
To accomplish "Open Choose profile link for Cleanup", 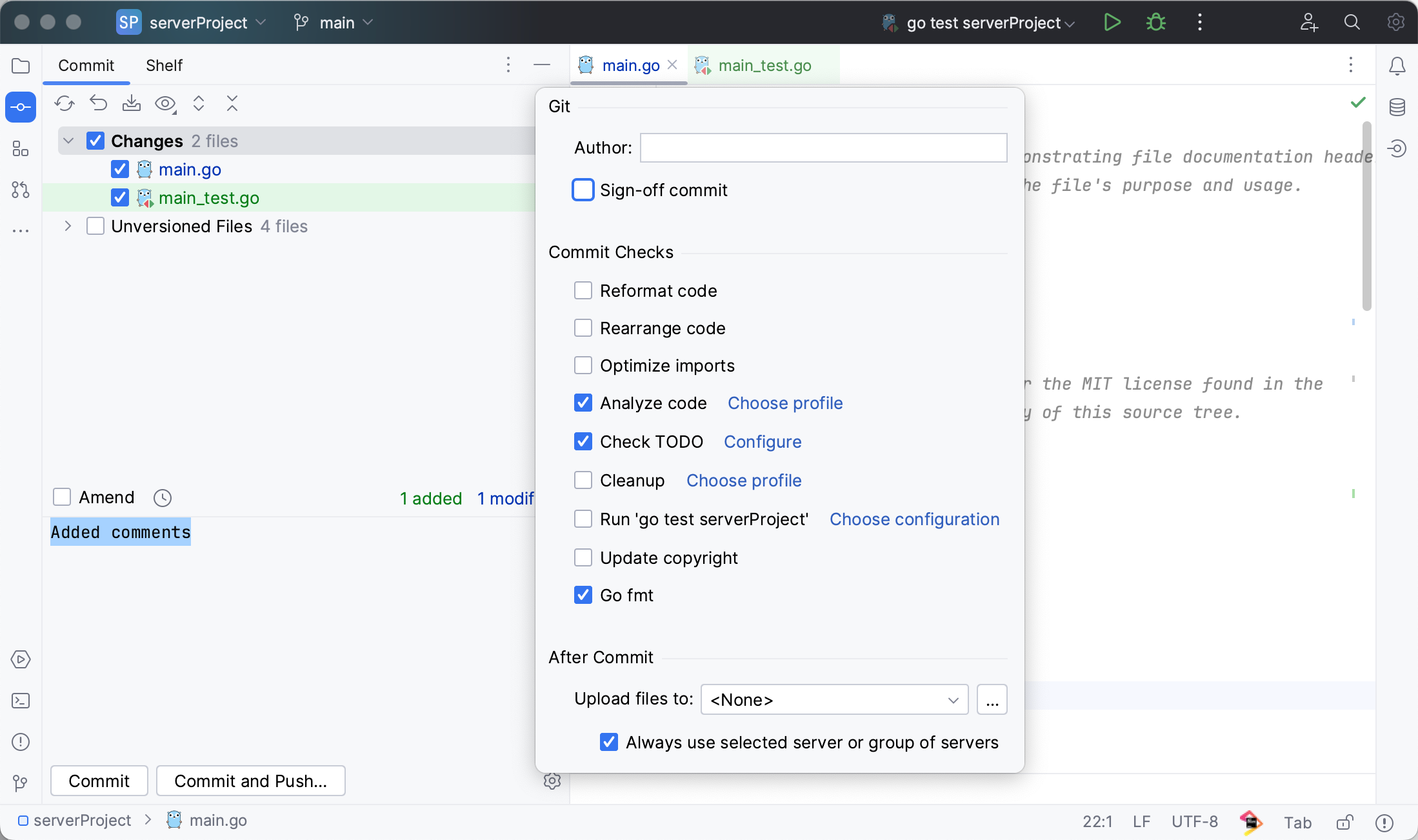I will point(743,480).
